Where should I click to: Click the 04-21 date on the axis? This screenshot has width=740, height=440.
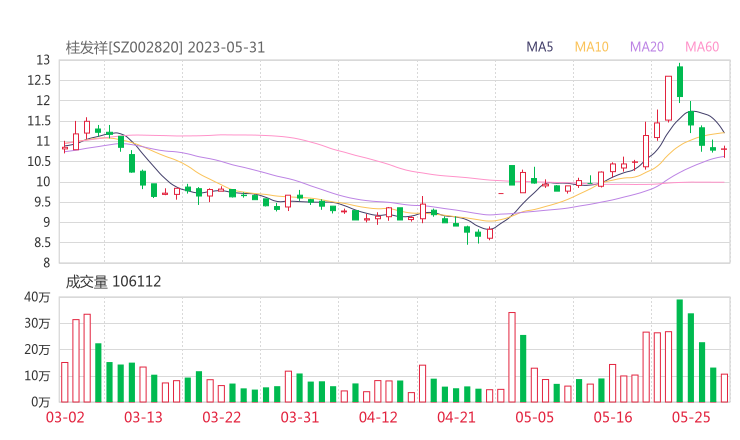tap(456, 417)
